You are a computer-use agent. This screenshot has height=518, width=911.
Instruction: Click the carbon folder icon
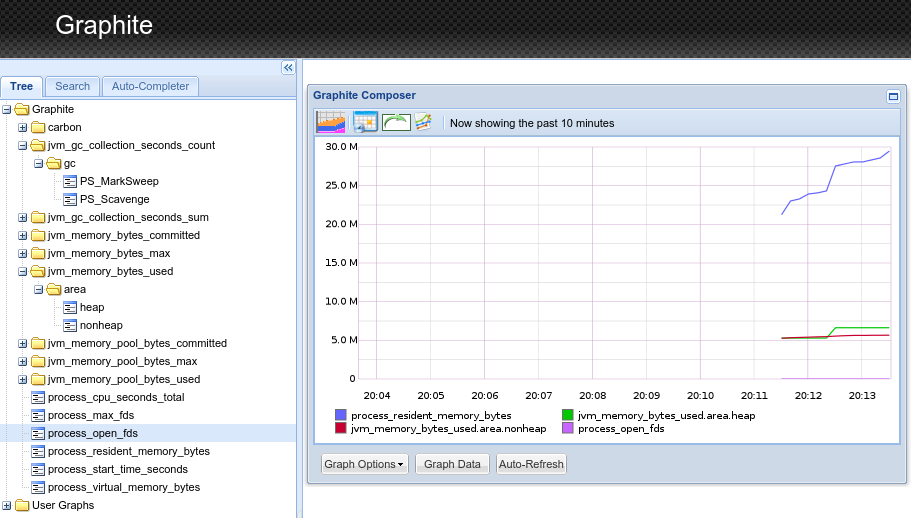(x=38, y=127)
